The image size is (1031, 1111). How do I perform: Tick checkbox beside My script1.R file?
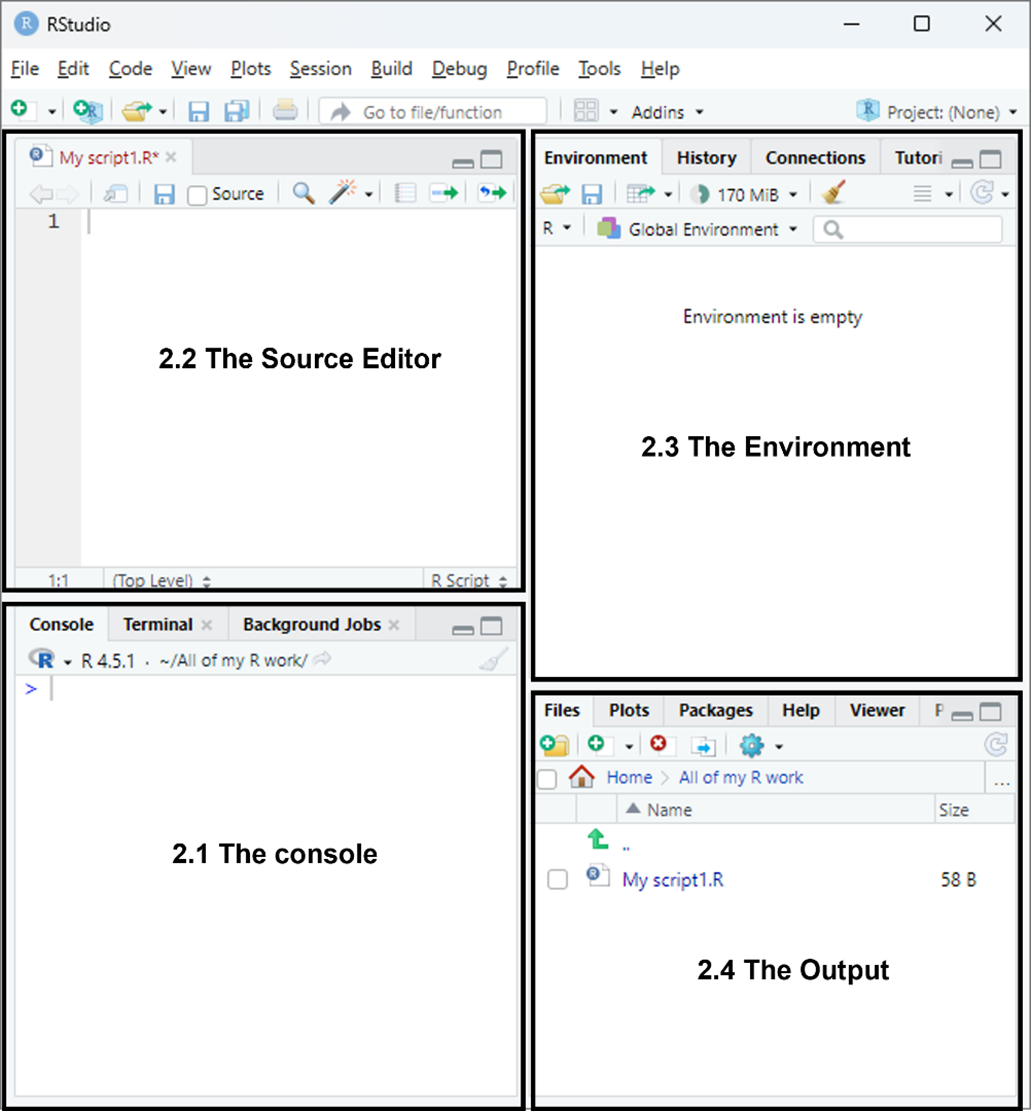point(558,879)
